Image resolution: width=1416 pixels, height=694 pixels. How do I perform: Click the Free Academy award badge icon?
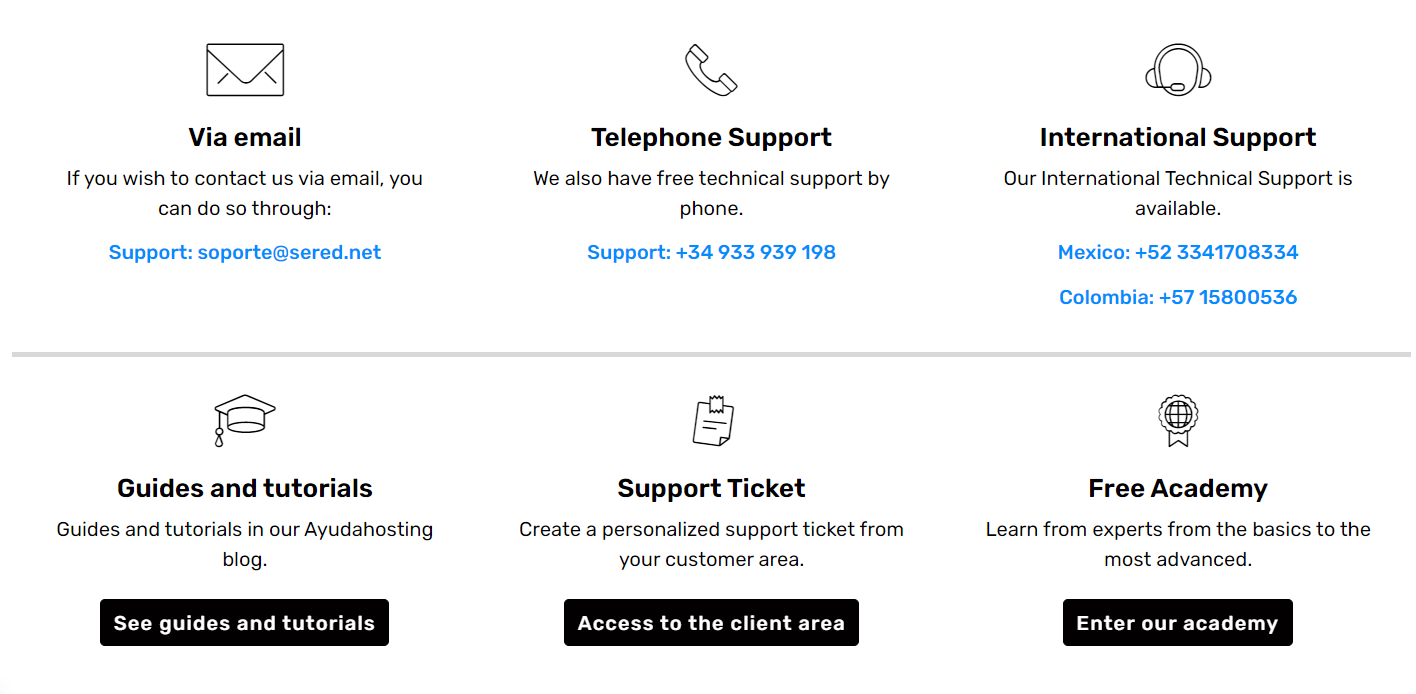1178,420
